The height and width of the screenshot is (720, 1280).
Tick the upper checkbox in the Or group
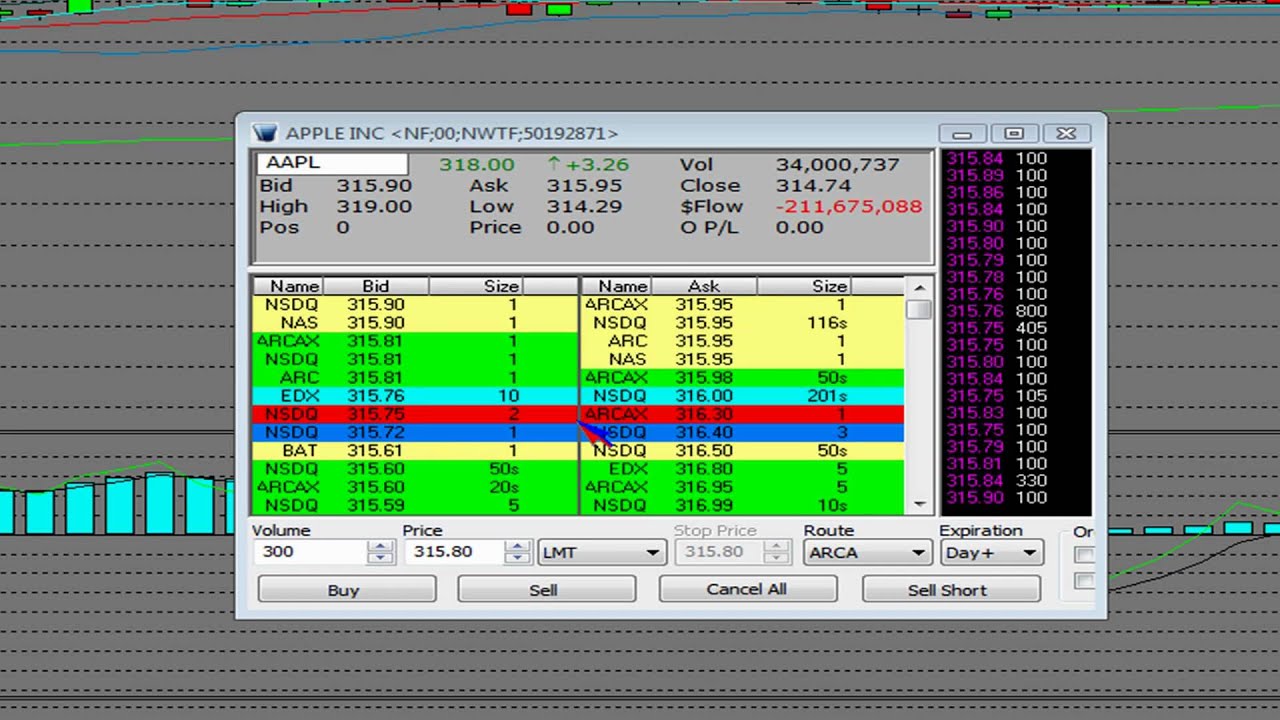1084,554
